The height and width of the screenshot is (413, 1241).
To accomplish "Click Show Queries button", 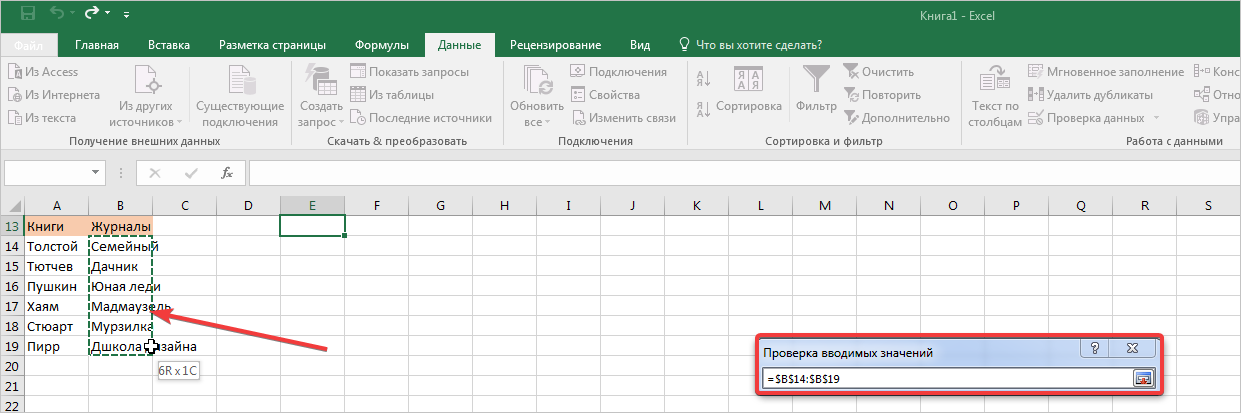I will pyautogui.click(x=420, y=72).
